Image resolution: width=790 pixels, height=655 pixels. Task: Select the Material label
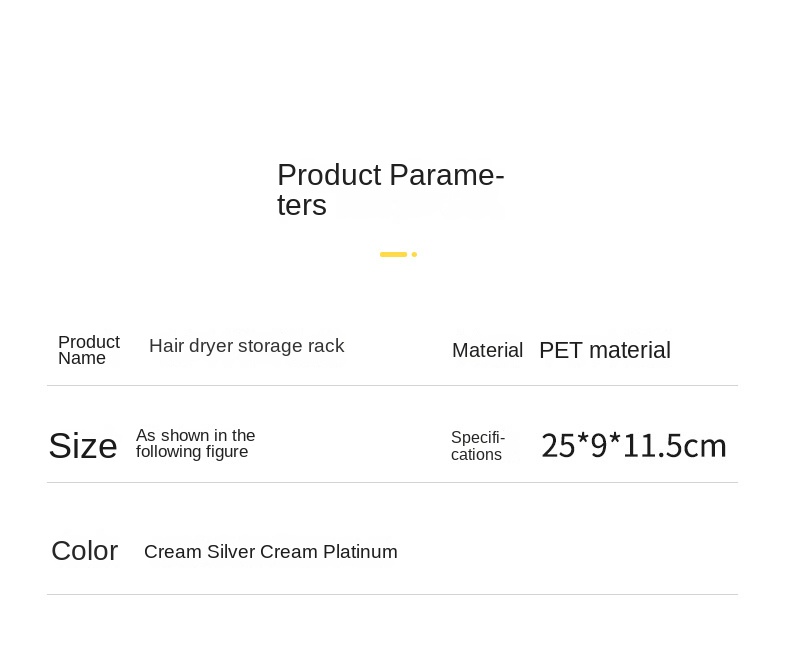pos(487,350)
